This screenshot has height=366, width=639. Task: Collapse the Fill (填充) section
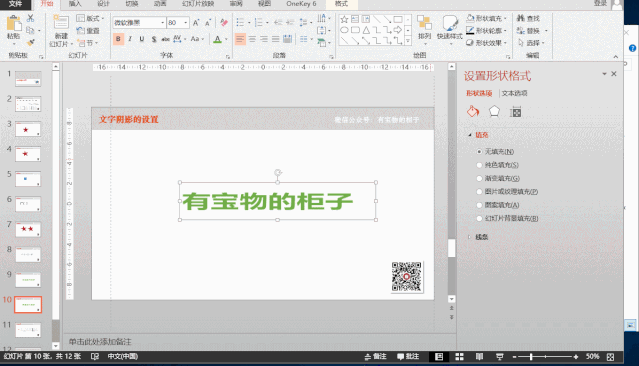click(470, 135)
